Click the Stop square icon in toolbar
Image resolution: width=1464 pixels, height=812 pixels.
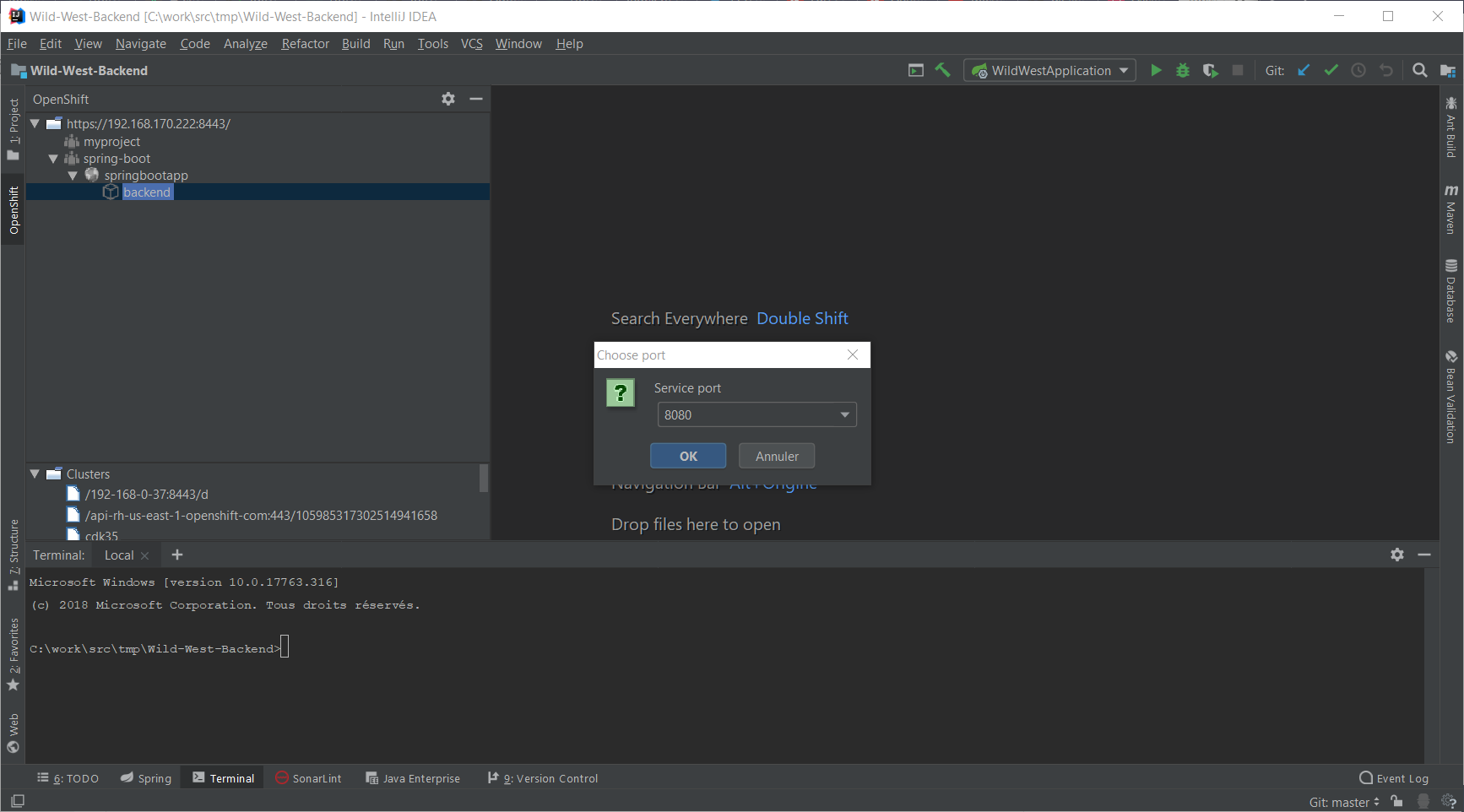[1238, 71]
